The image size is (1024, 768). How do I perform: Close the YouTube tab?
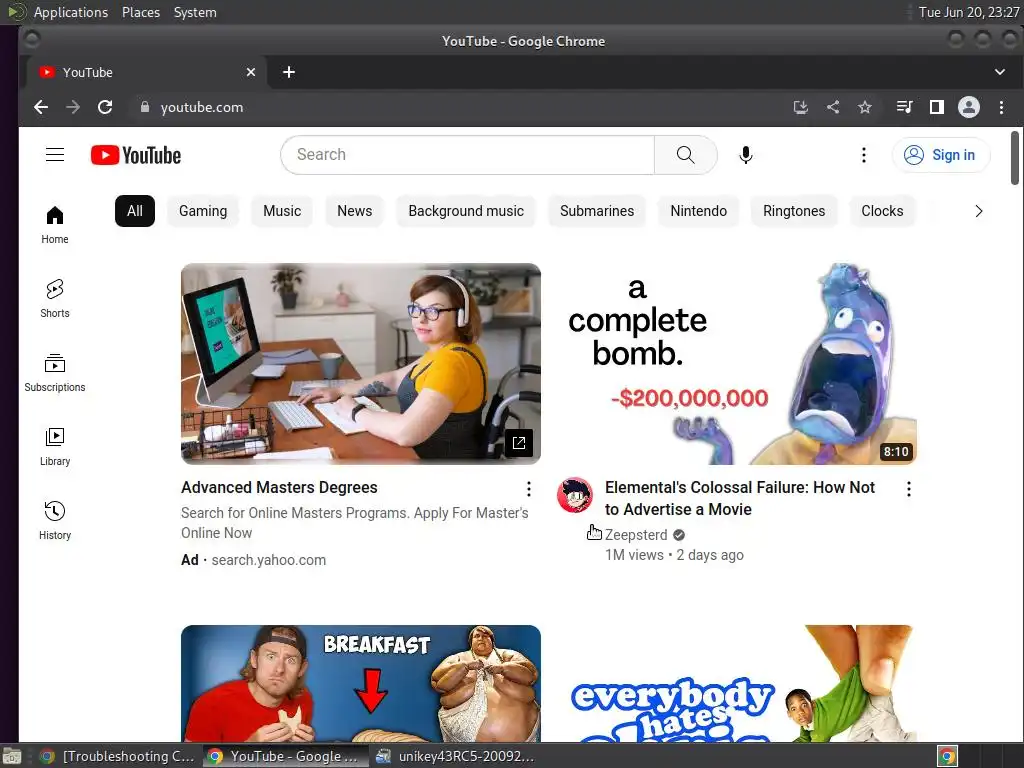(x=251, y=72)
